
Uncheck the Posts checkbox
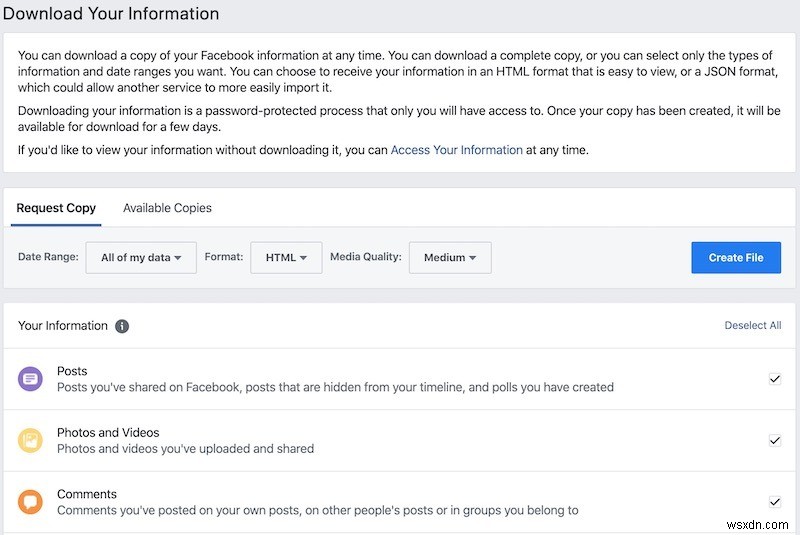tap(774, 379)
